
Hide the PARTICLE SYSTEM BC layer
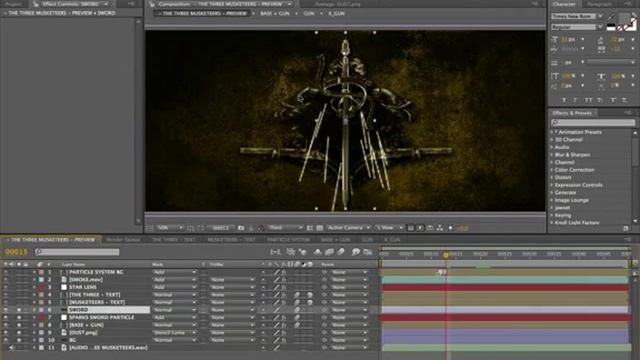click(6, 272)
